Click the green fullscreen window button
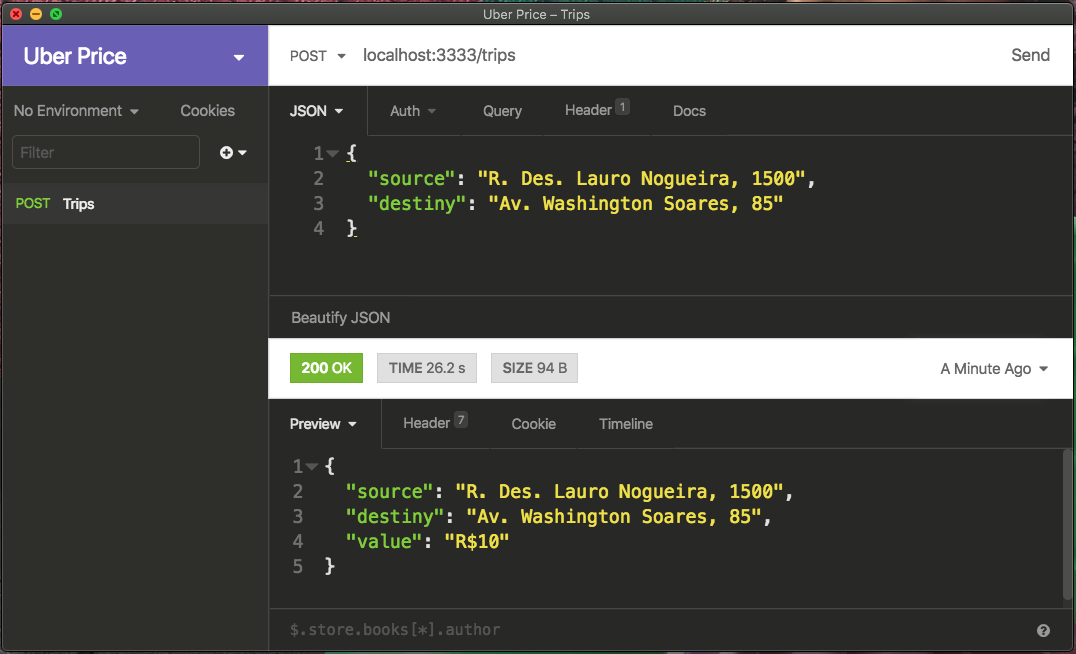Screen dimensions: 1076x654 tap(56, 14)
